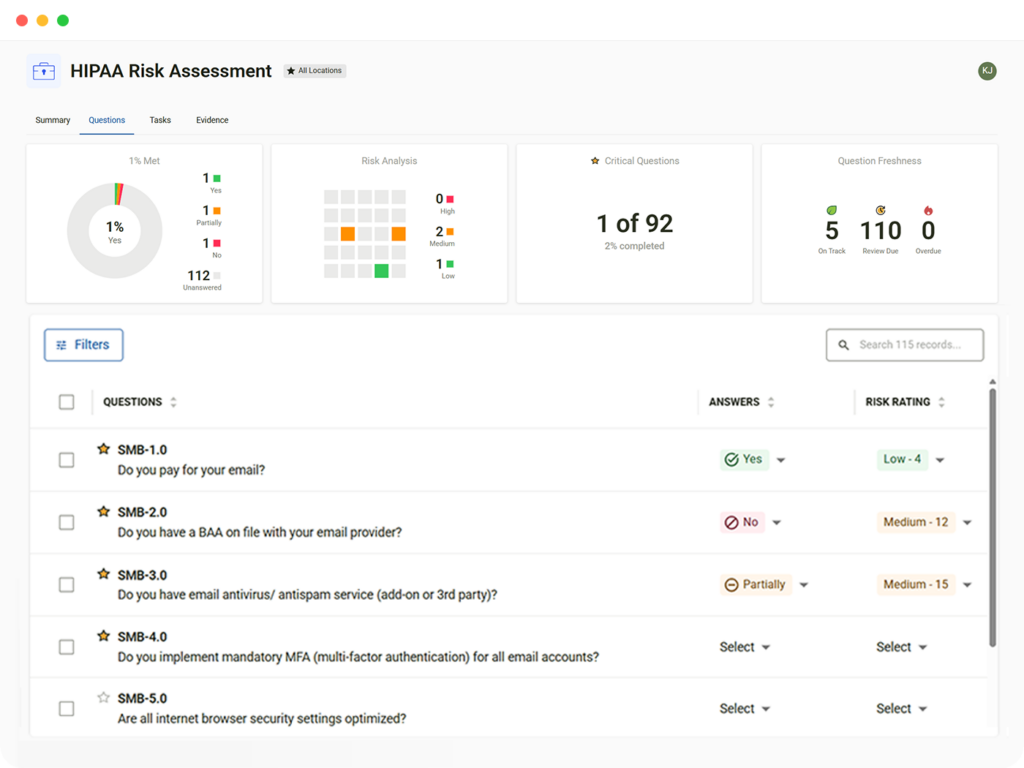
Task: Click the 'SMB-4.0' question ID
Action: [142, 637]
